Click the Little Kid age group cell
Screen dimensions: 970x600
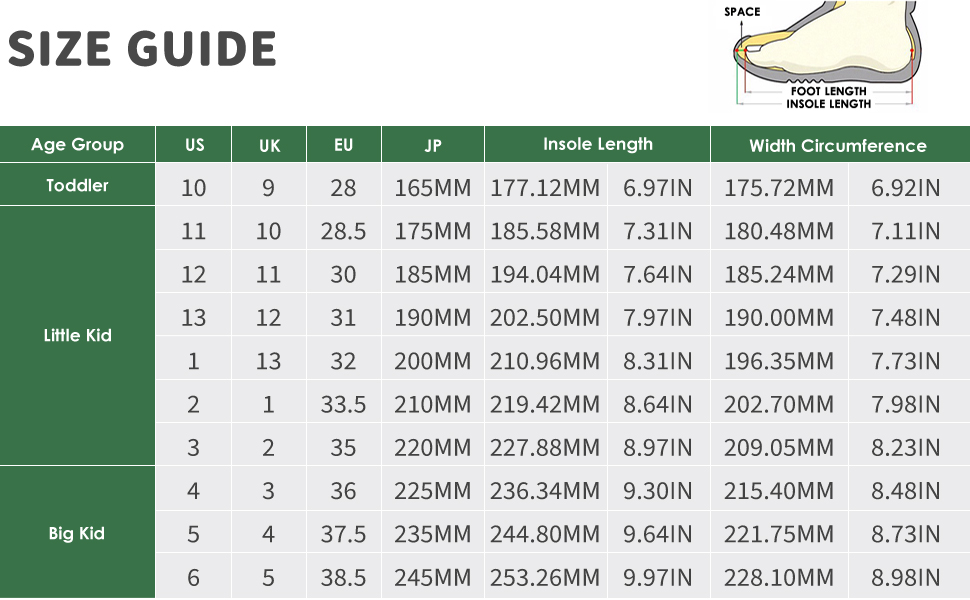[x=78, y=336]
